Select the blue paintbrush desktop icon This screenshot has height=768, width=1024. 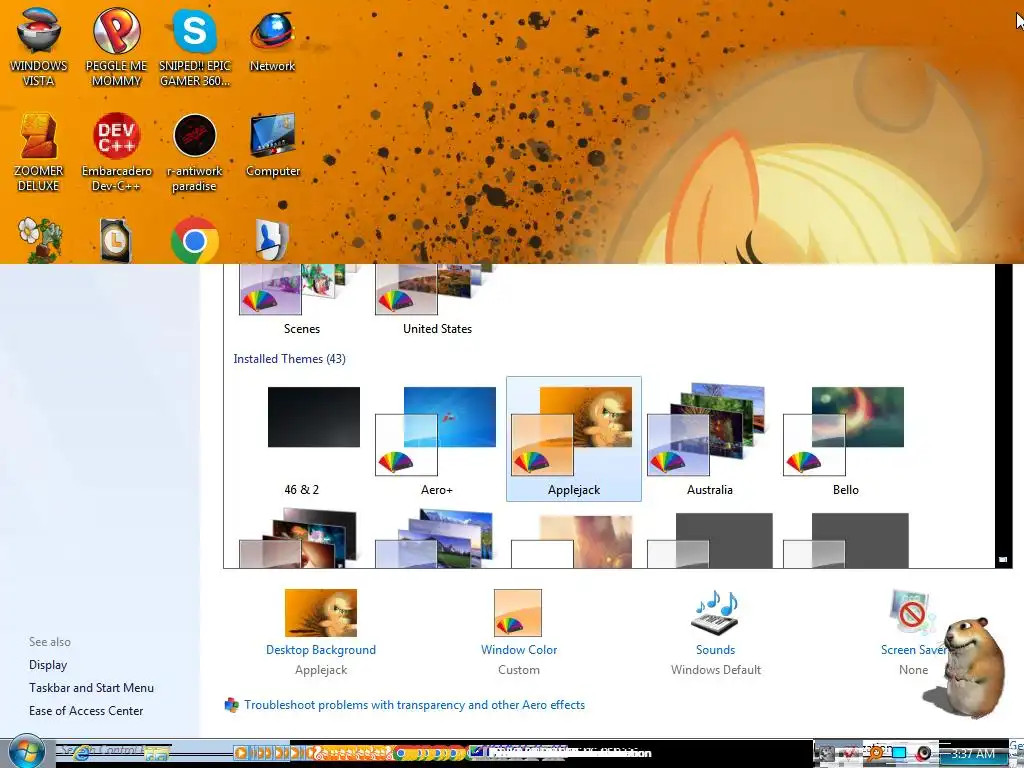[x=272, y=240]
